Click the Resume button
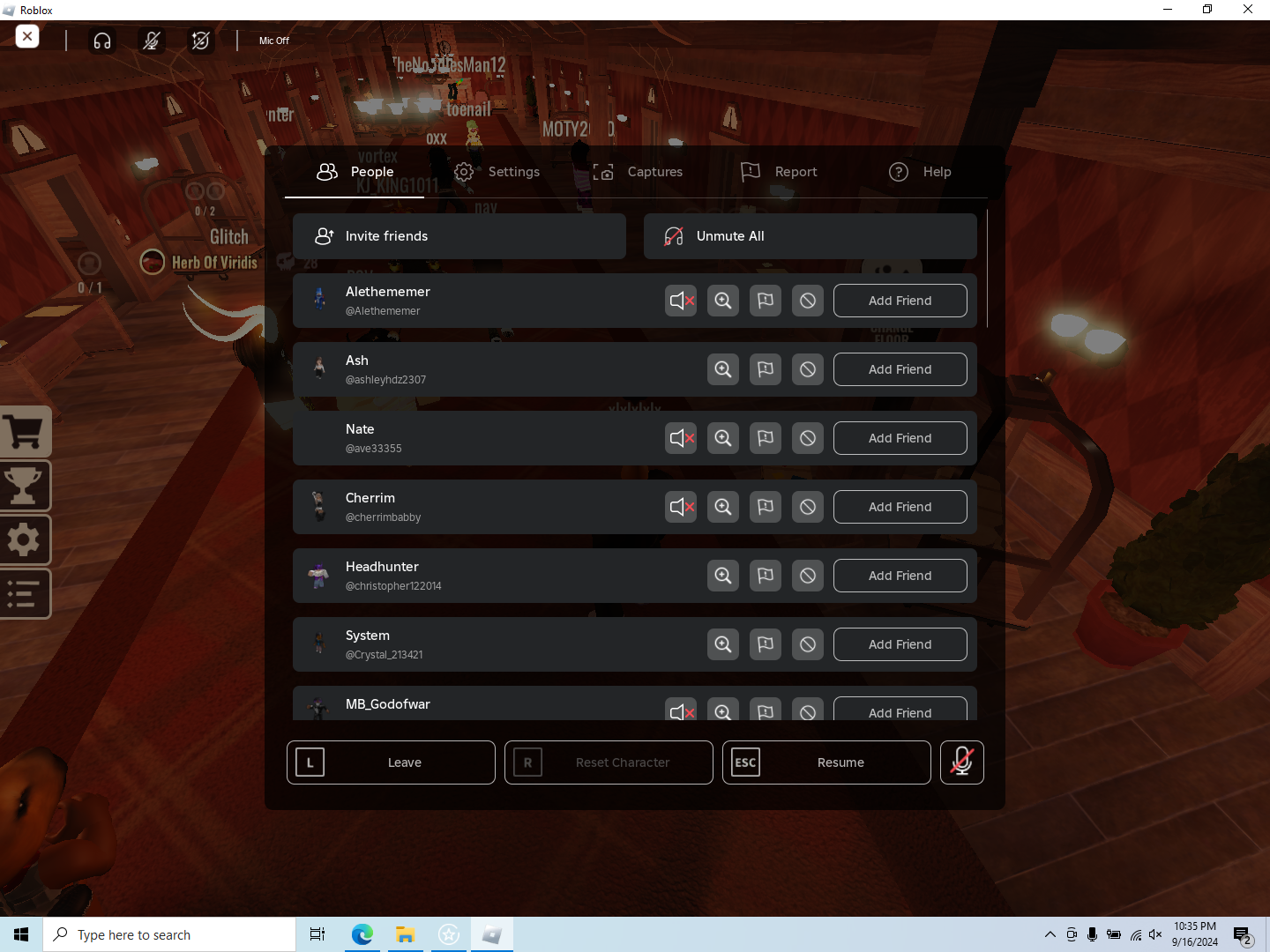The height and width of the screenshot is (952, 1270). [826, 762]
